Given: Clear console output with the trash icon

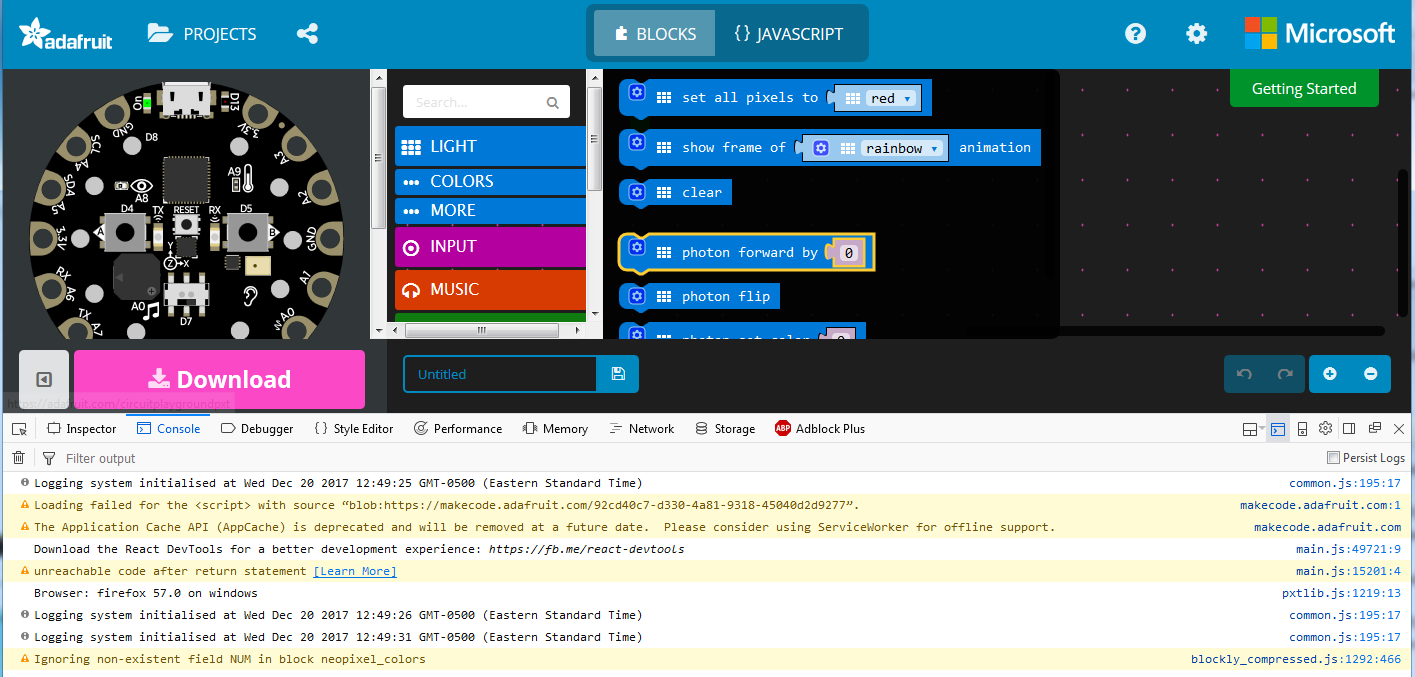Looking at the screenshot, I should click(x=18, y=457).
